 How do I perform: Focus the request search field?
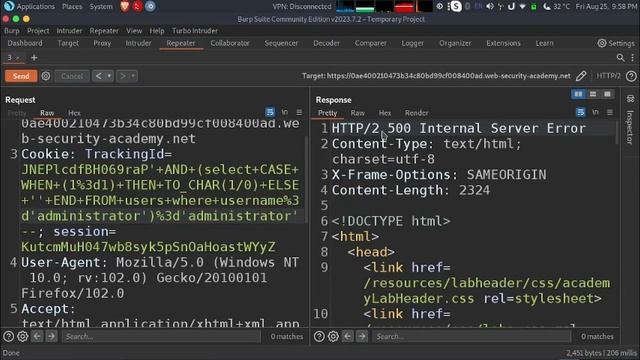point(161,336)
